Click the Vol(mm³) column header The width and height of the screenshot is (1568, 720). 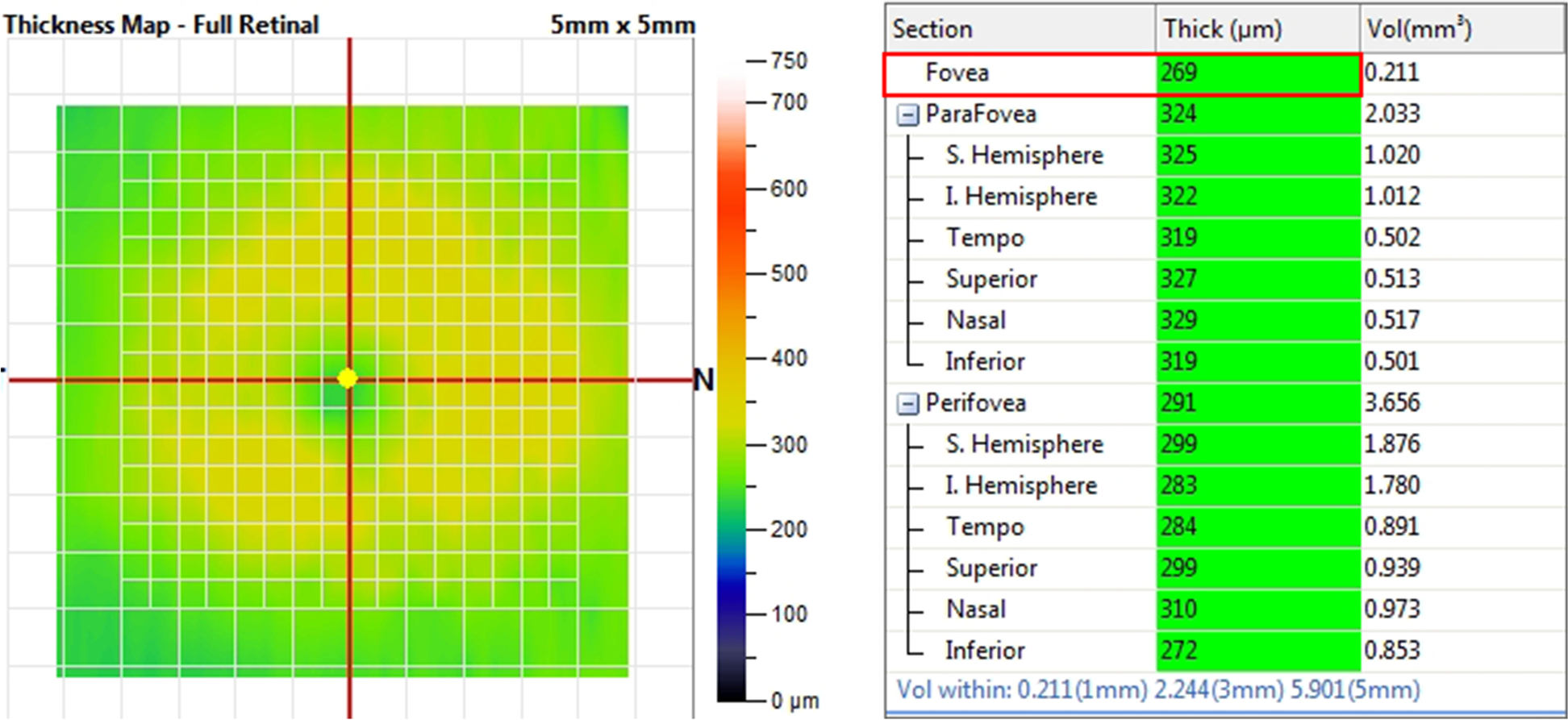click(1462, 30)
